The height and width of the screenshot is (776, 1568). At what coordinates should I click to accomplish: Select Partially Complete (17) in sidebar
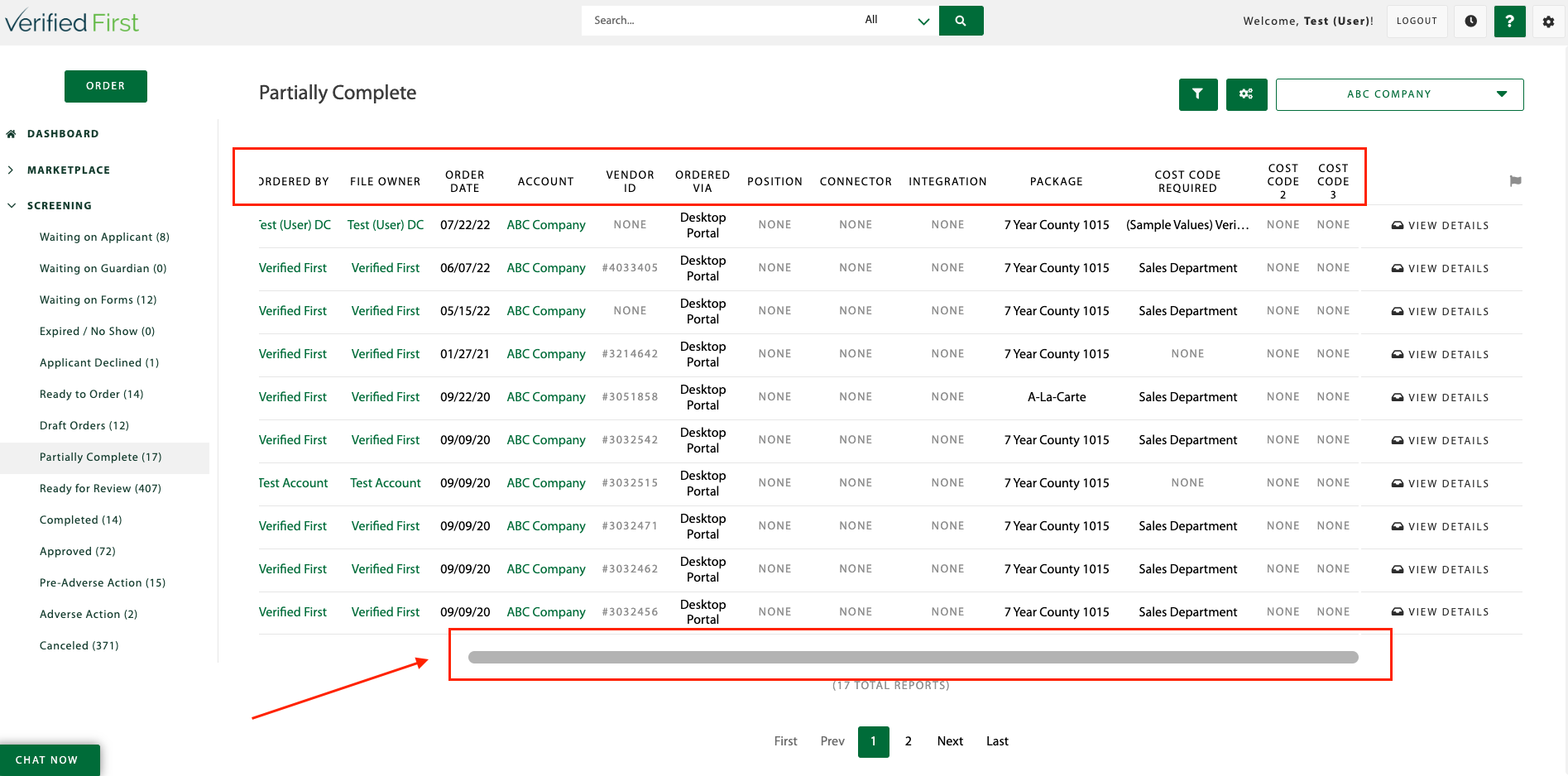(x=101, y=457)
